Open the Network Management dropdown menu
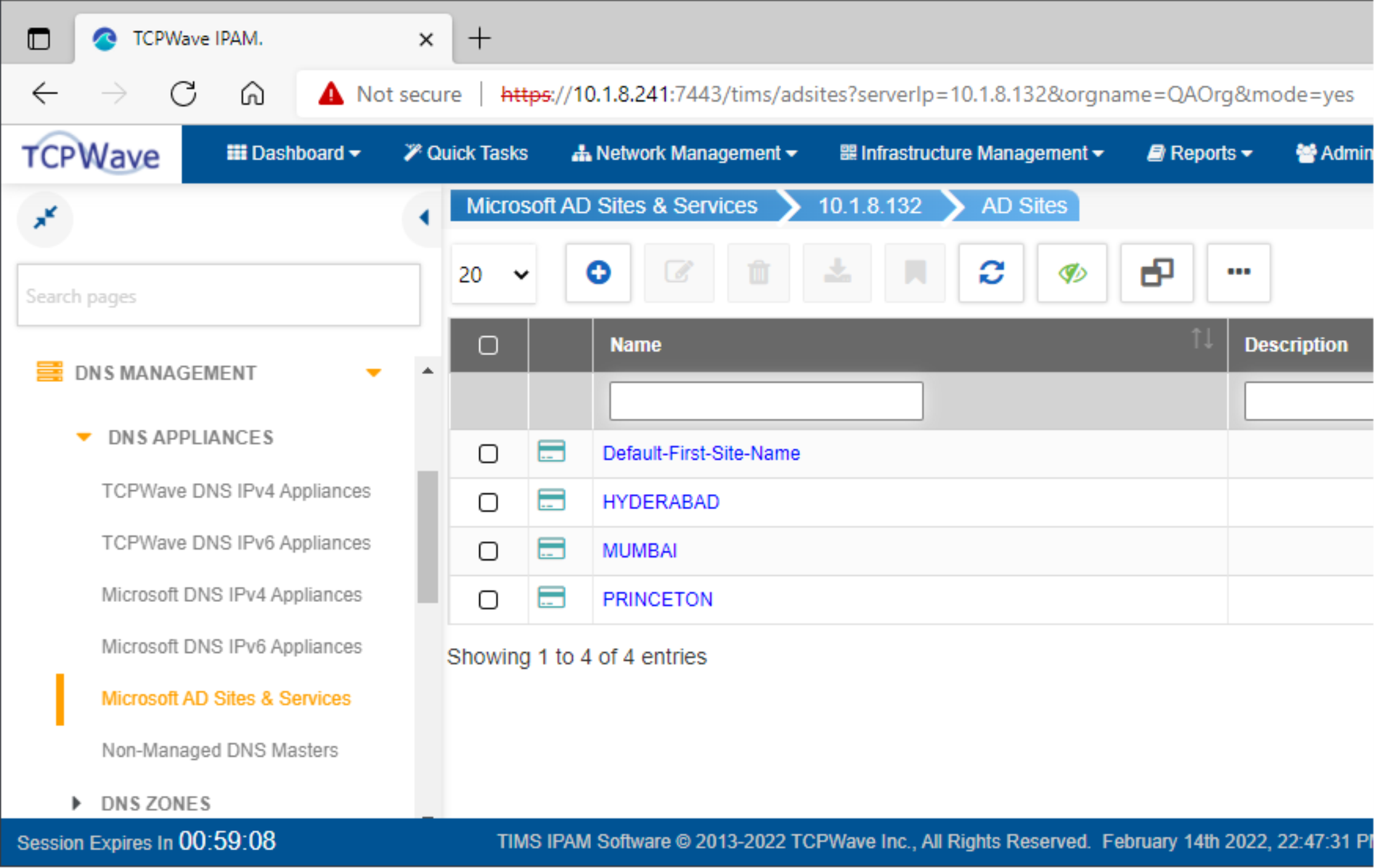The height and width of the screenshot is (868, 1374). 684,153
